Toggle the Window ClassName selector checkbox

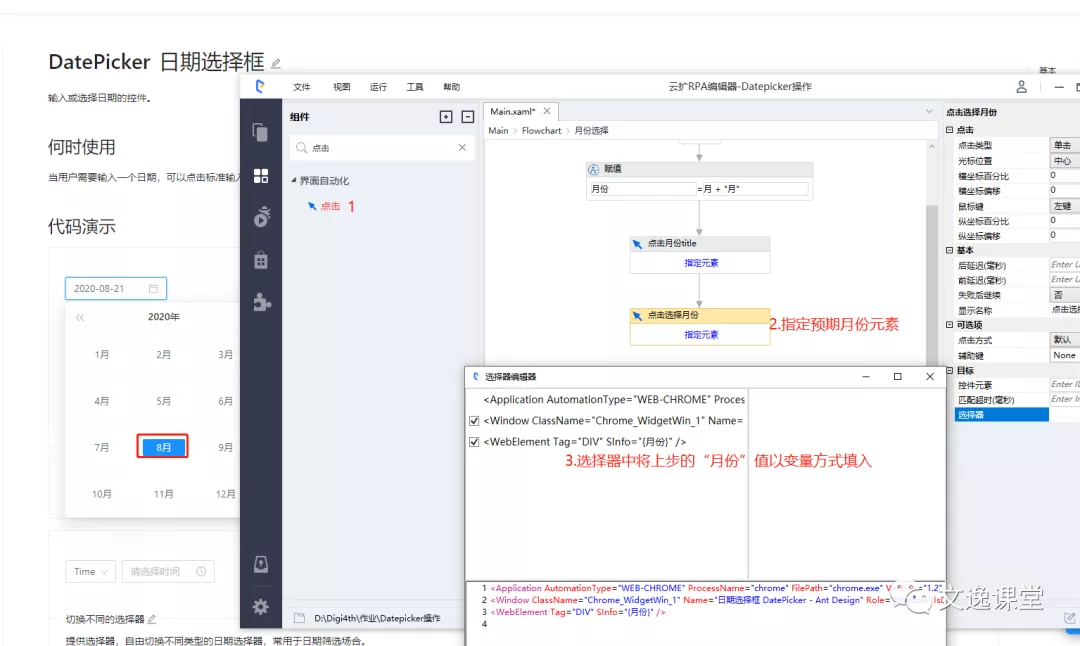pos(474,421)
